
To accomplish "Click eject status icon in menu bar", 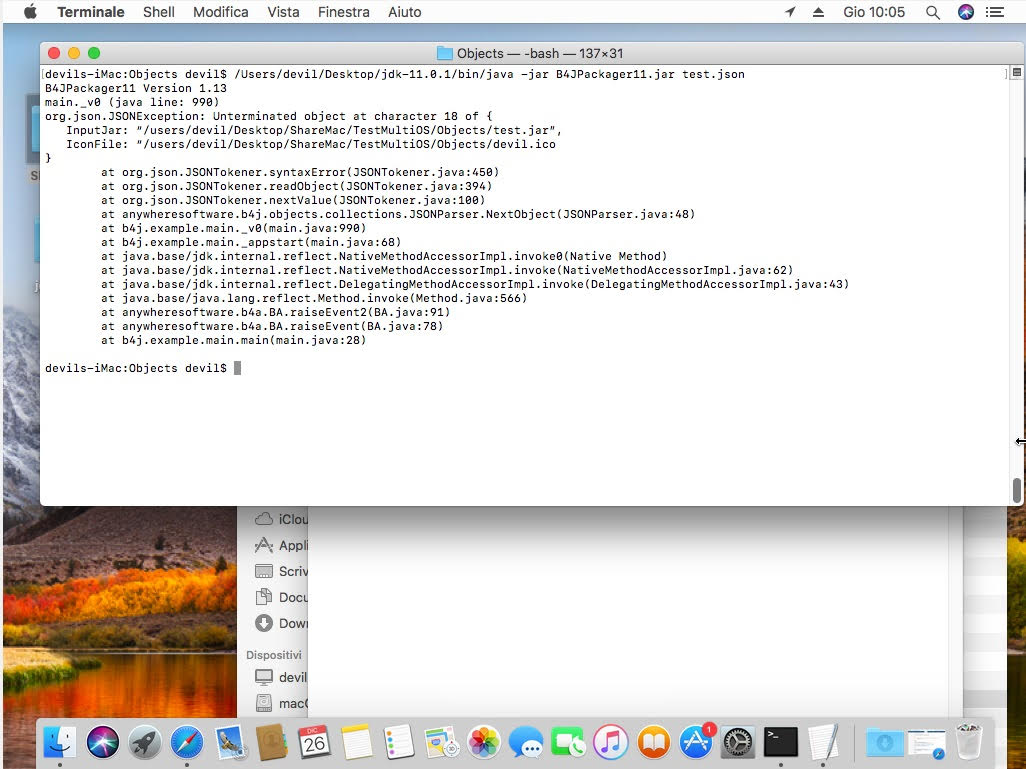I will (818, 12).
